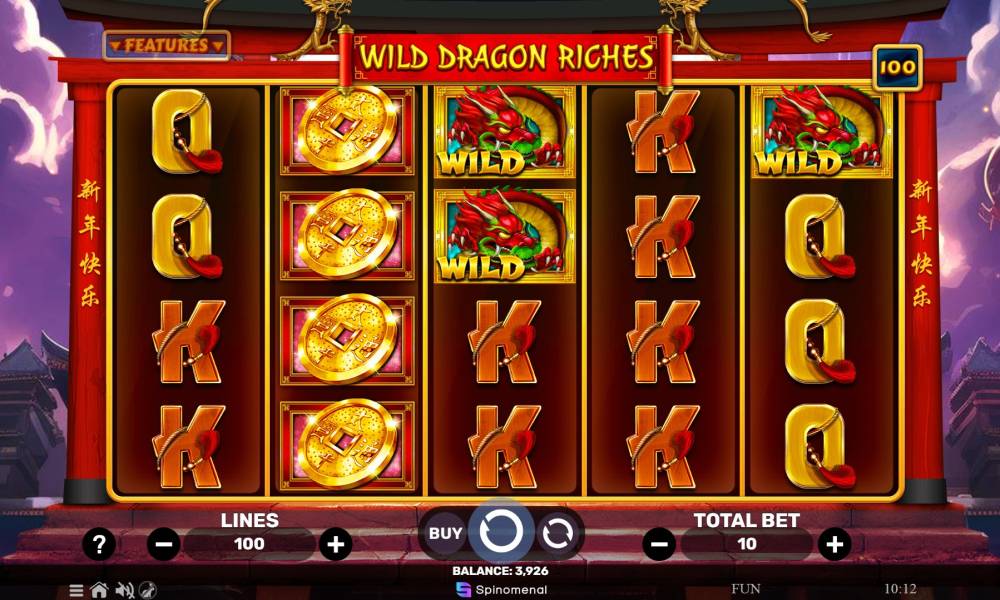Viewport: 1000px width, 600px height.
Task: Spin the reels with the center spin button
Action: click(501, 531)
